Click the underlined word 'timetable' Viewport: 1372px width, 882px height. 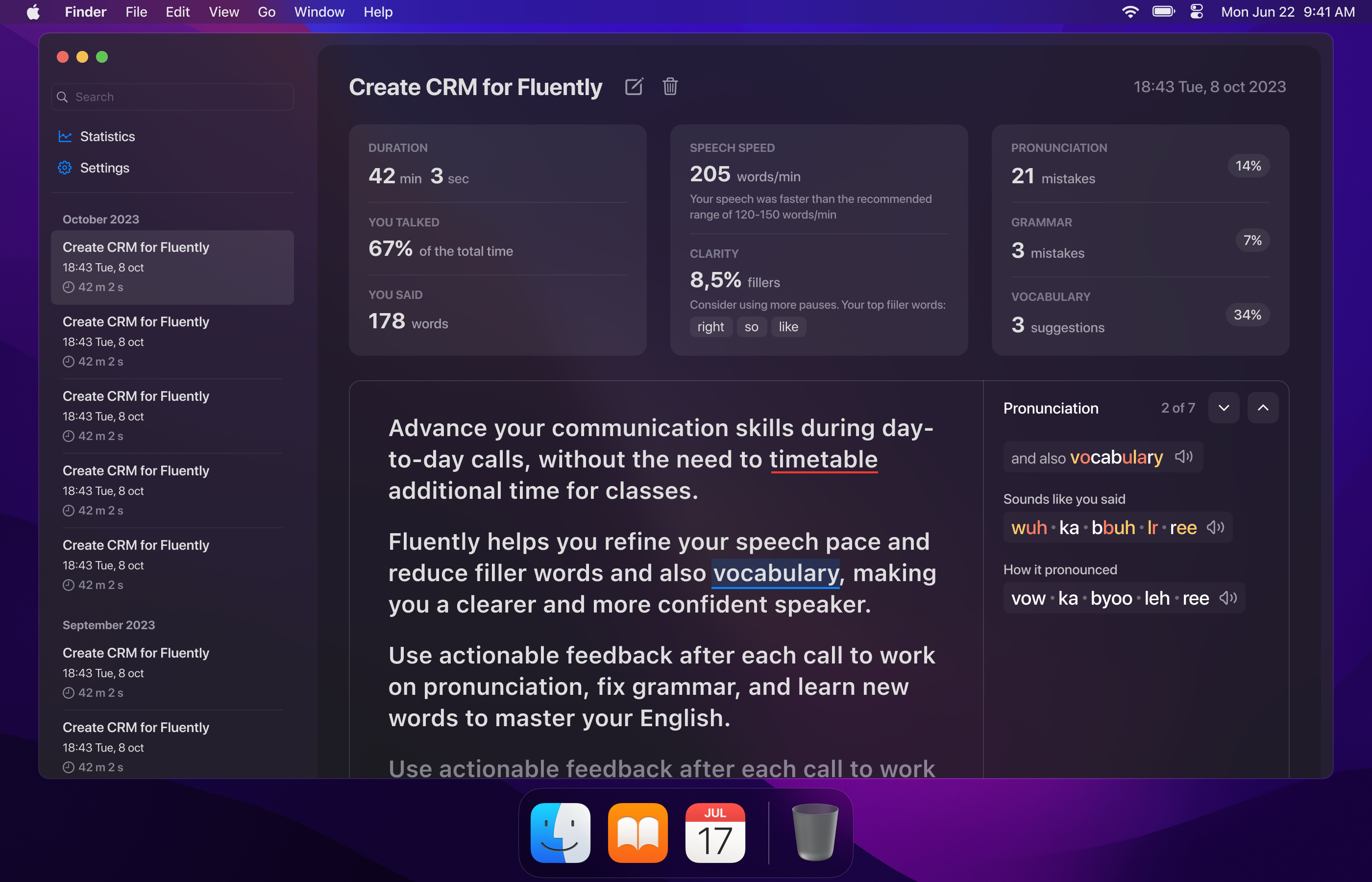coord(823,460)
